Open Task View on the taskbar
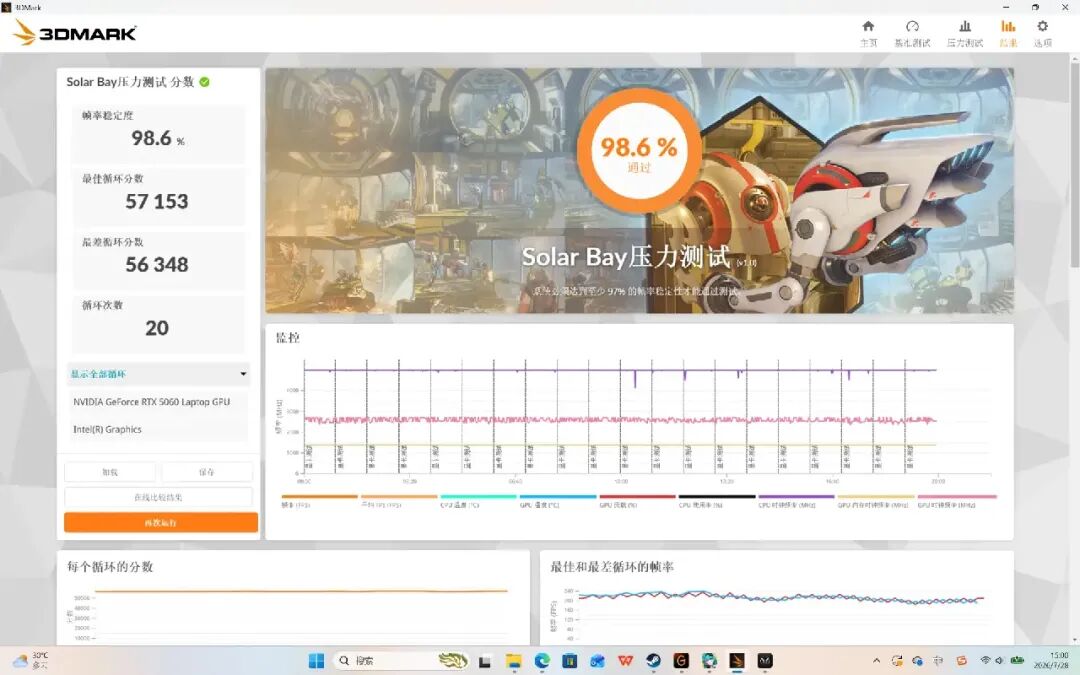Viewport: 1080px width, 675px height. [485, 661]
